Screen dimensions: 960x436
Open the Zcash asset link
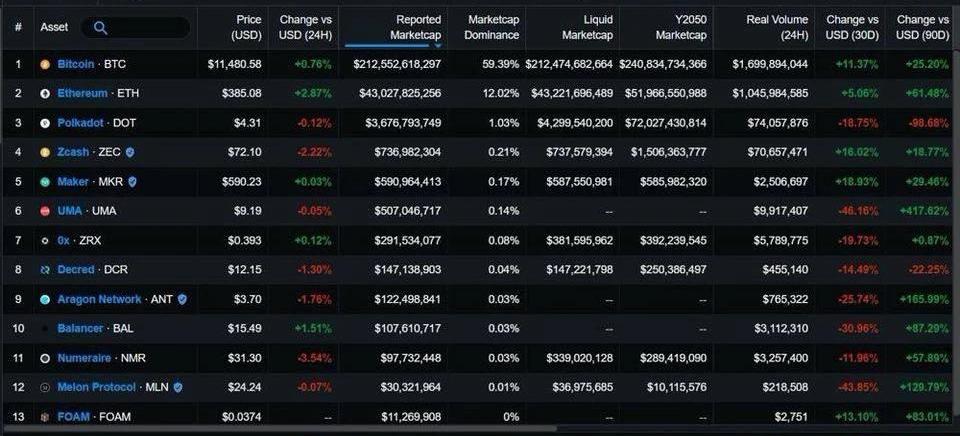point(73,152)
